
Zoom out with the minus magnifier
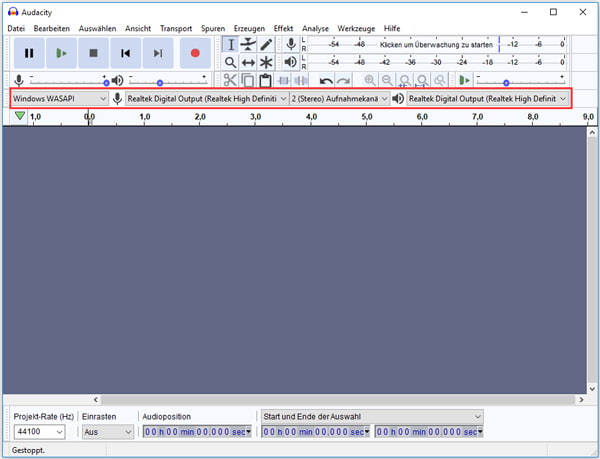pos(387,80)
